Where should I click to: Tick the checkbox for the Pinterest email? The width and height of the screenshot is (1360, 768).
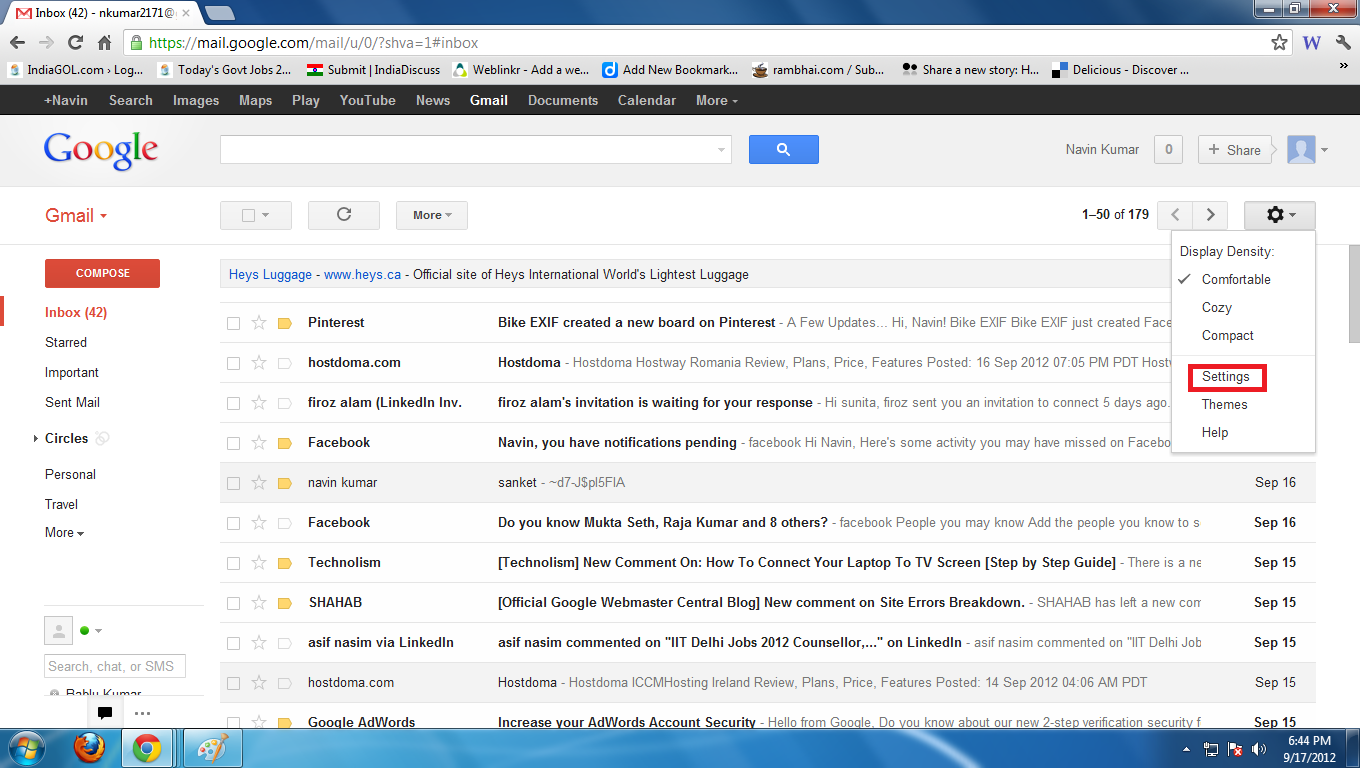click(x=233, y=323)
